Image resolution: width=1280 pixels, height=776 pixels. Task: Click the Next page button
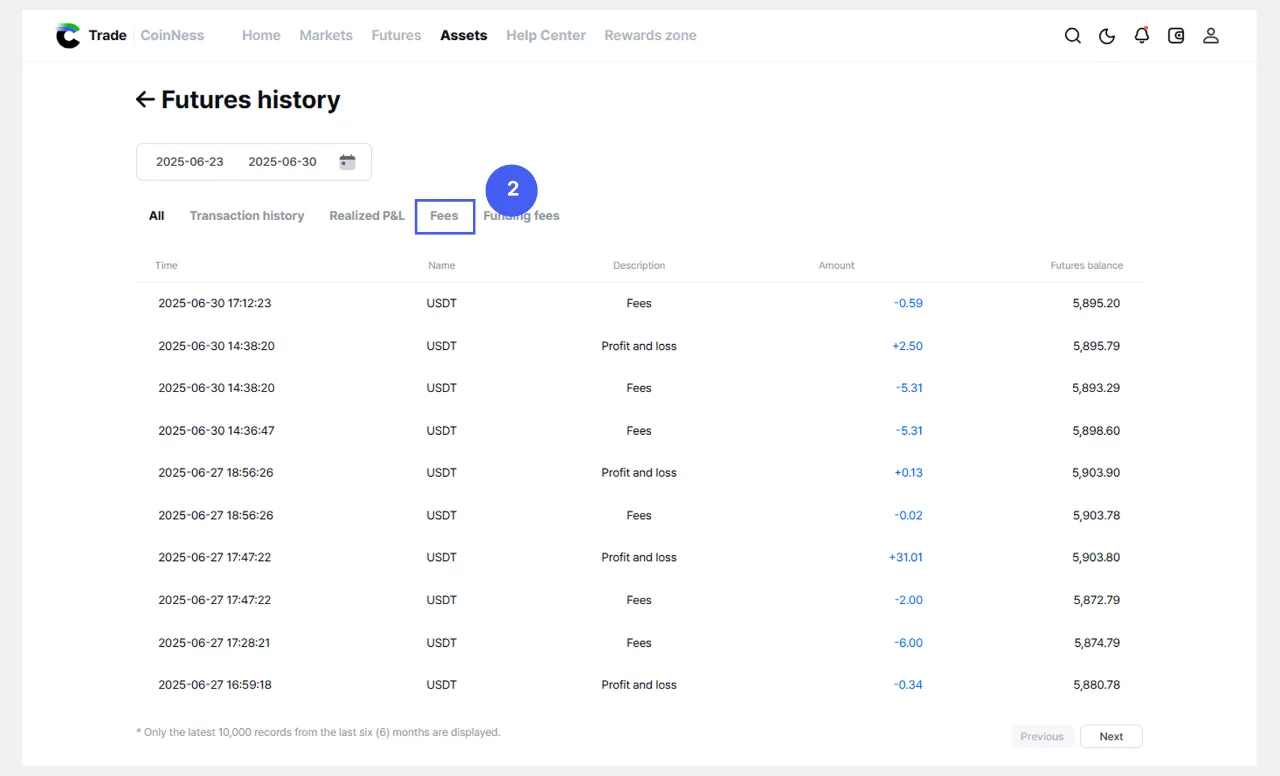(x=1111, y=737)
